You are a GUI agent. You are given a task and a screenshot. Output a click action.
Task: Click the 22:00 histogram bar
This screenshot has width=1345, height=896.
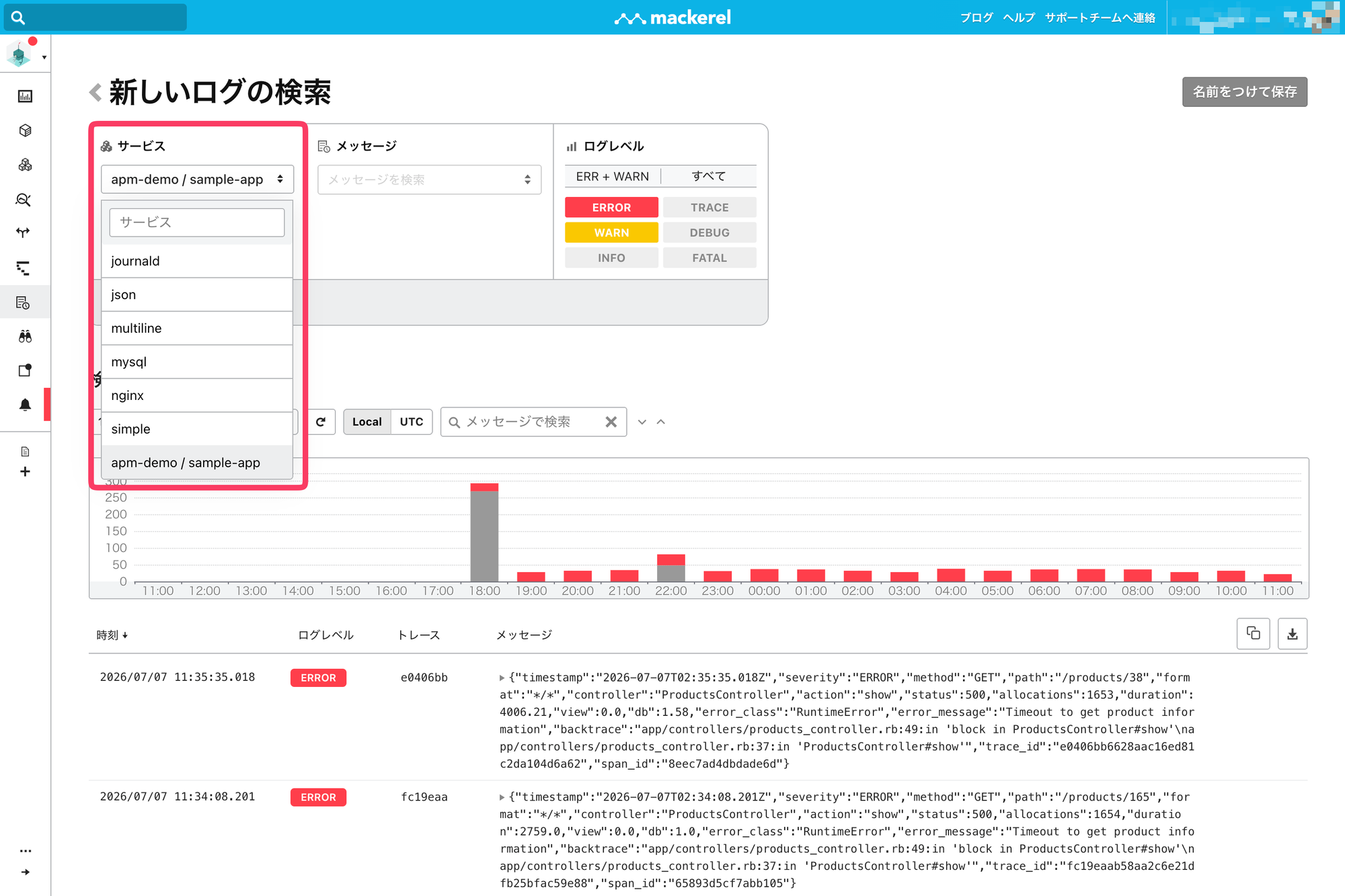tap(671, 568)
